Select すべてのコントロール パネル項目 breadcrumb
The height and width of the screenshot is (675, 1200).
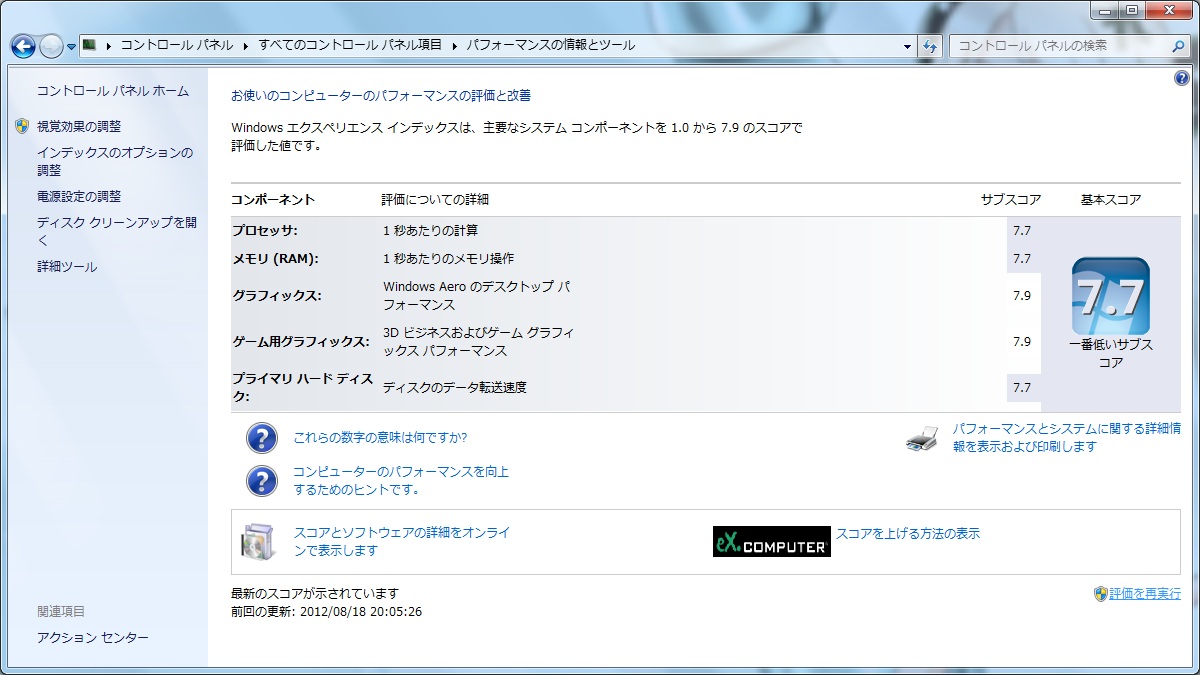[x=350, y=45]
